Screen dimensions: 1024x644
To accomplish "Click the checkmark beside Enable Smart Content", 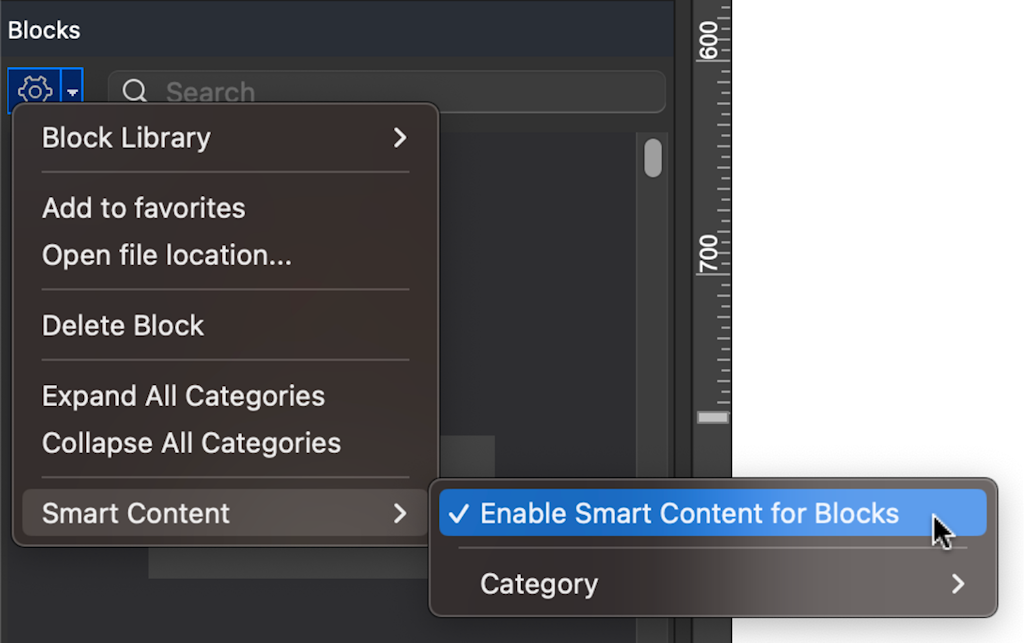I will click(458, 513).
